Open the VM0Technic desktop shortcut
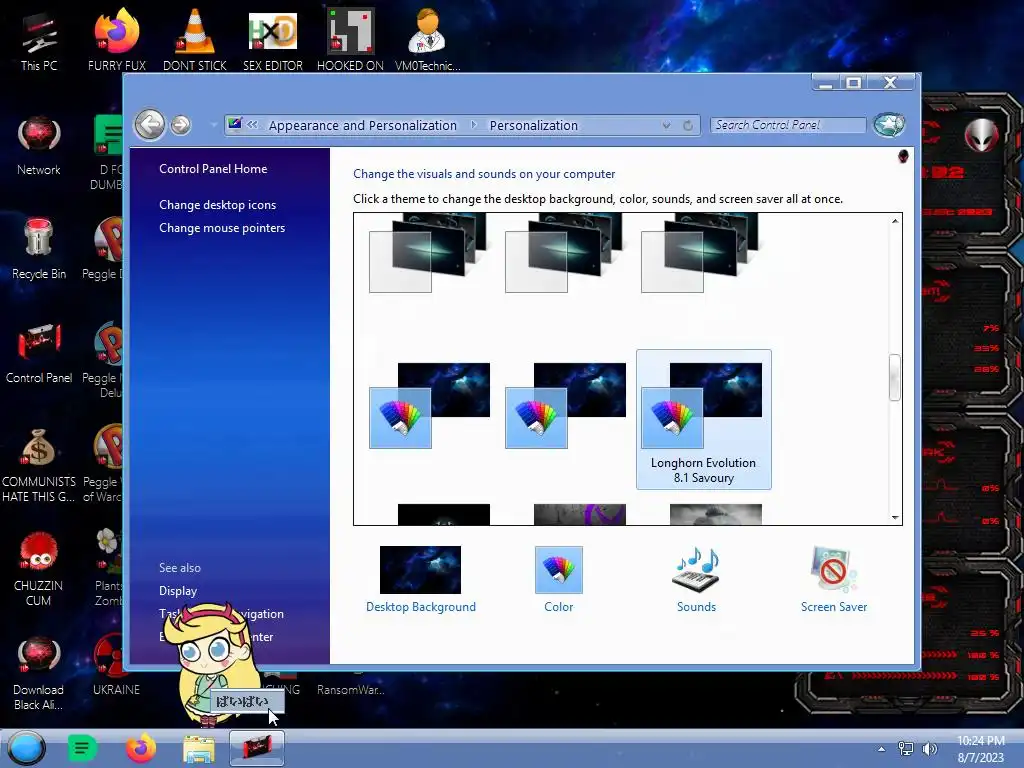This screenshot has width=1024, height=768. 427,40
